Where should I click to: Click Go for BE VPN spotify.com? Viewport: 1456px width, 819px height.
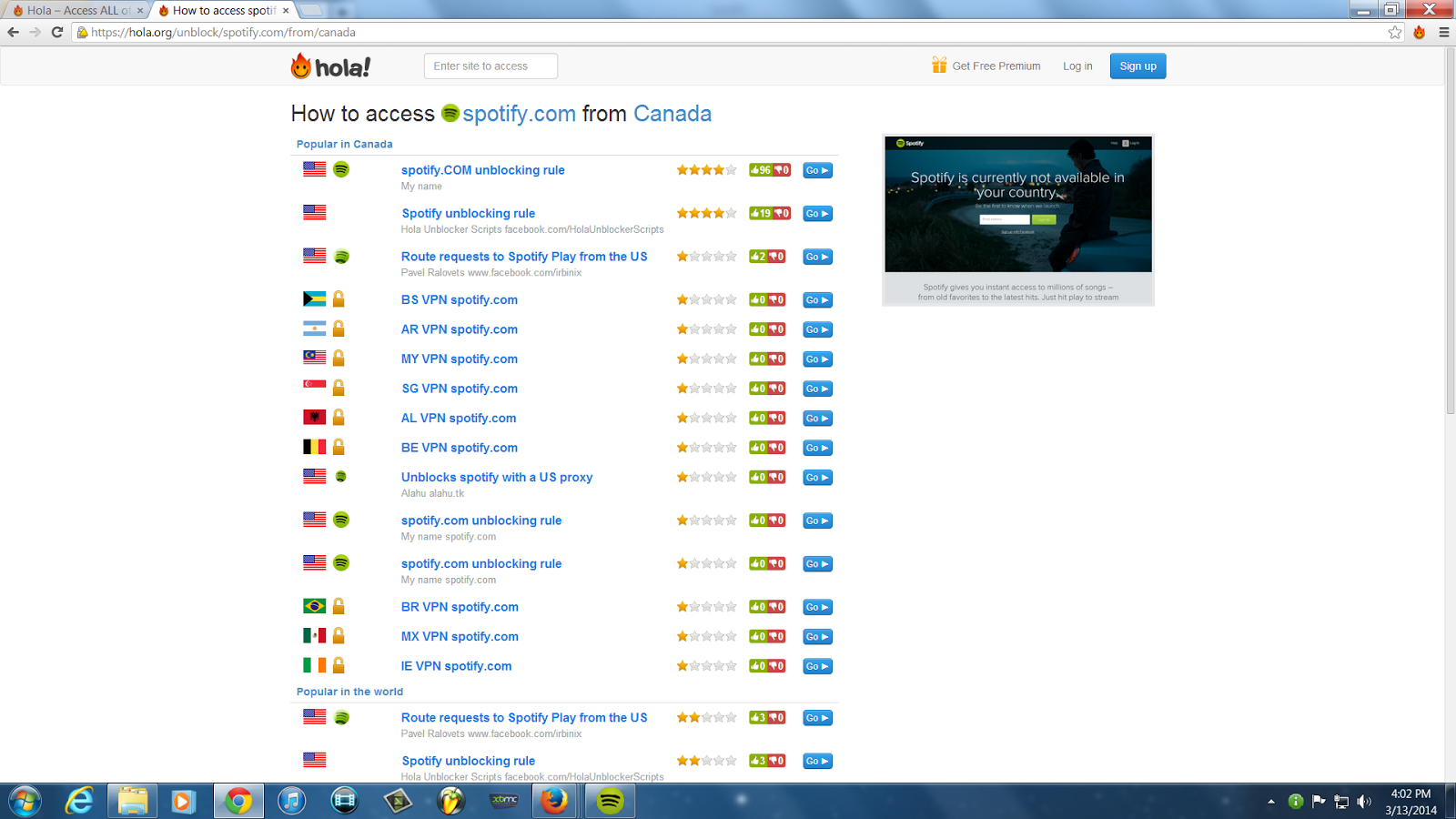point(817,448)
